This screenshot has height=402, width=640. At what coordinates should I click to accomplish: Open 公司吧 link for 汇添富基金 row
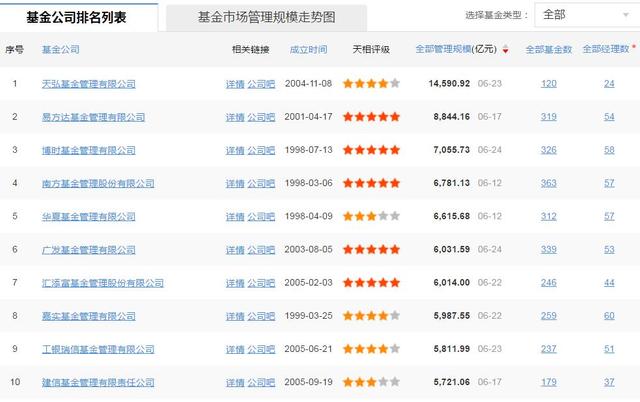point(261,282)
